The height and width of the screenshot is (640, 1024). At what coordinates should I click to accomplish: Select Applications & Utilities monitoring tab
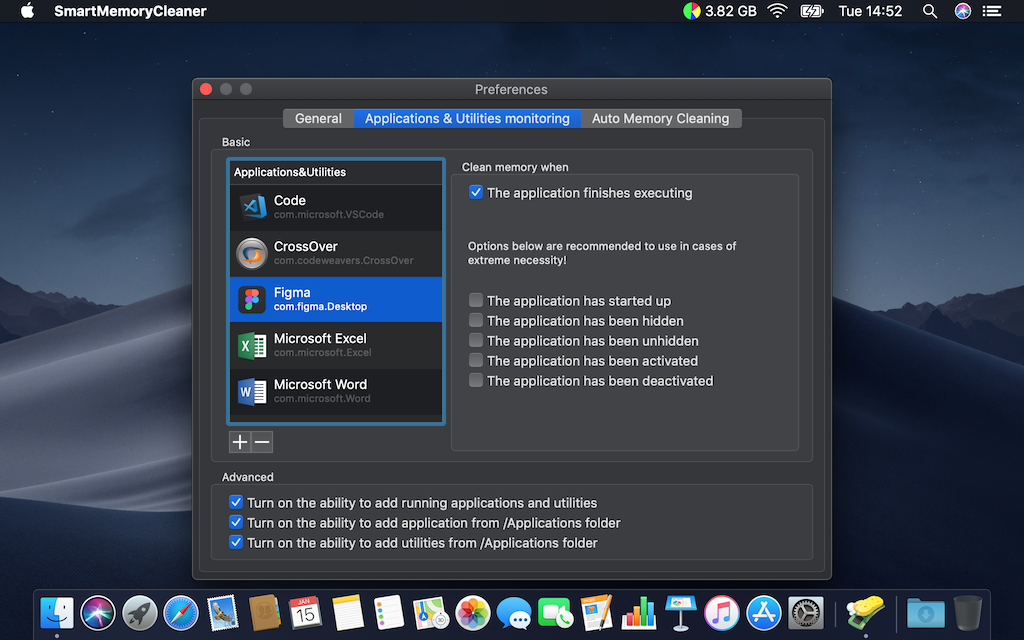(x=467, y=118)
